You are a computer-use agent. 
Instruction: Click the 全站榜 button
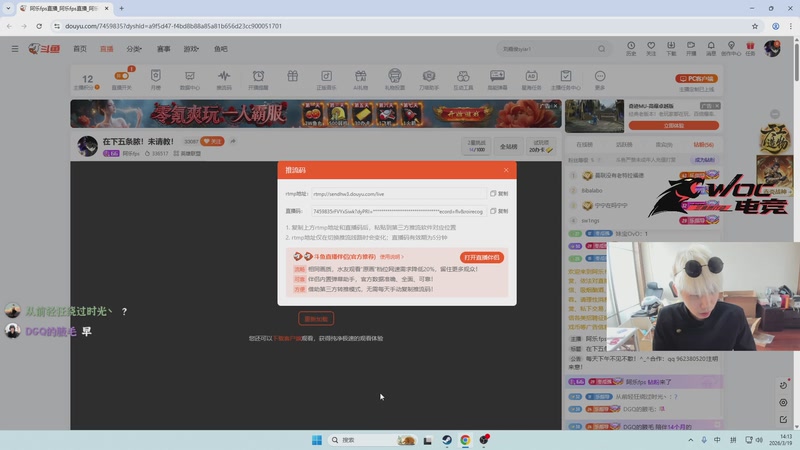pos(508,146)
